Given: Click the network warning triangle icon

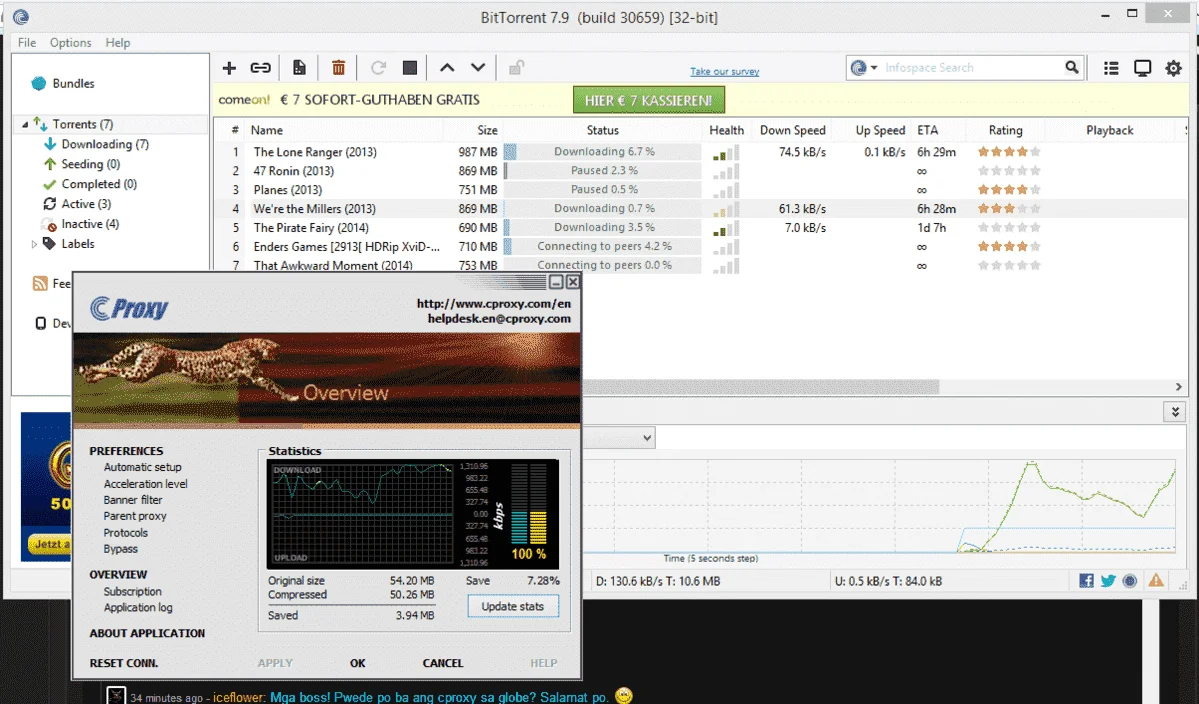Looking at the screenshot, I should (1156, 580).
